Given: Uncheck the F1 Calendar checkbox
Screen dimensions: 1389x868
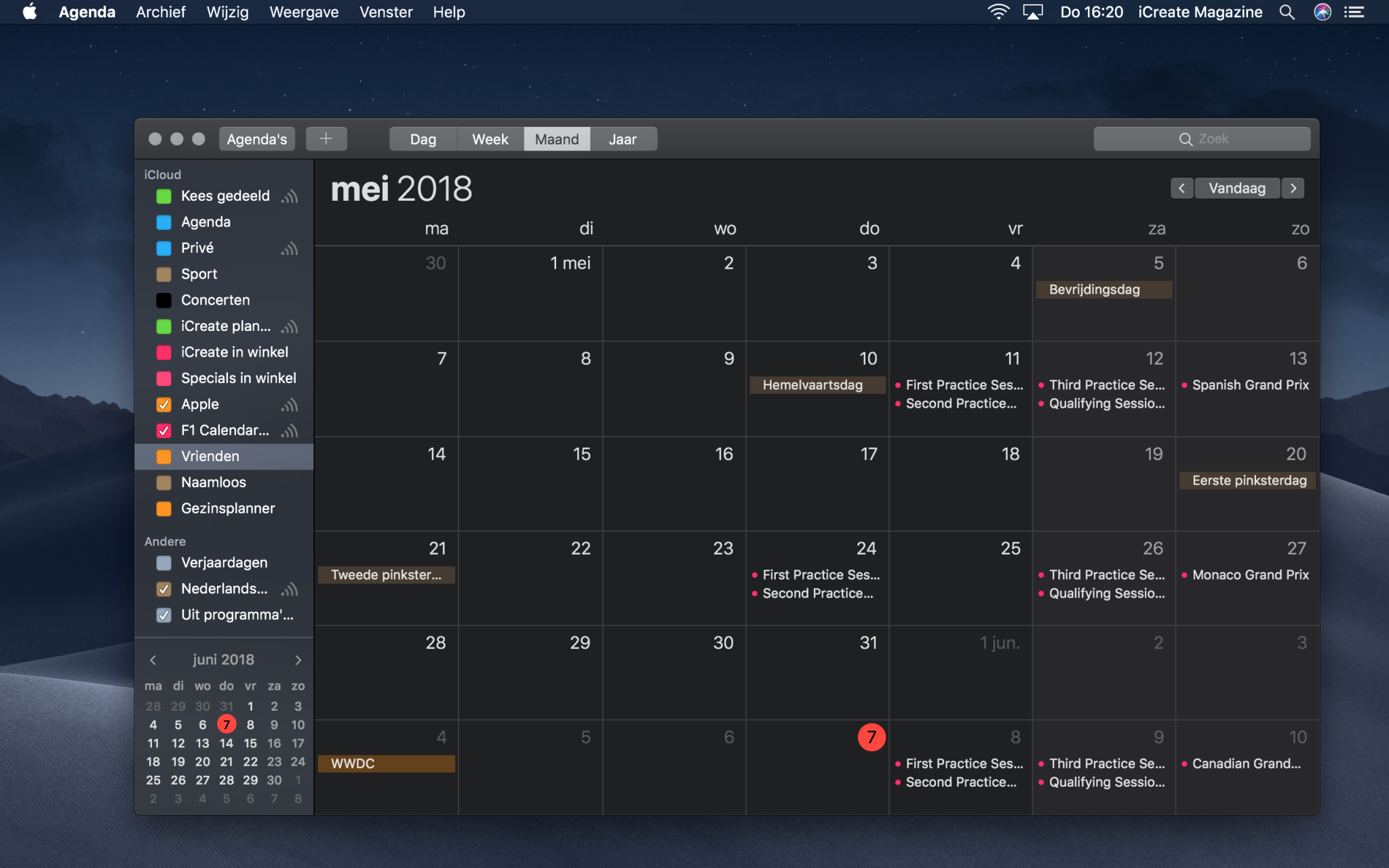Looking at the screenshot, I should pyautogui.click(x=163, y=431).
